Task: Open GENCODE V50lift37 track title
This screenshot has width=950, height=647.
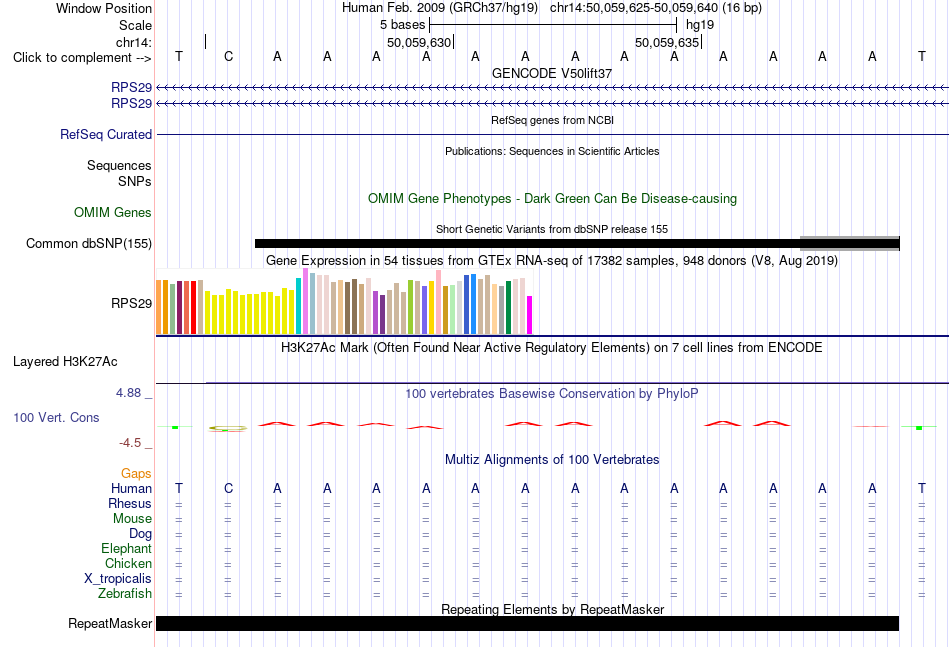Action: pyautogui.click(x=552, y=73)
